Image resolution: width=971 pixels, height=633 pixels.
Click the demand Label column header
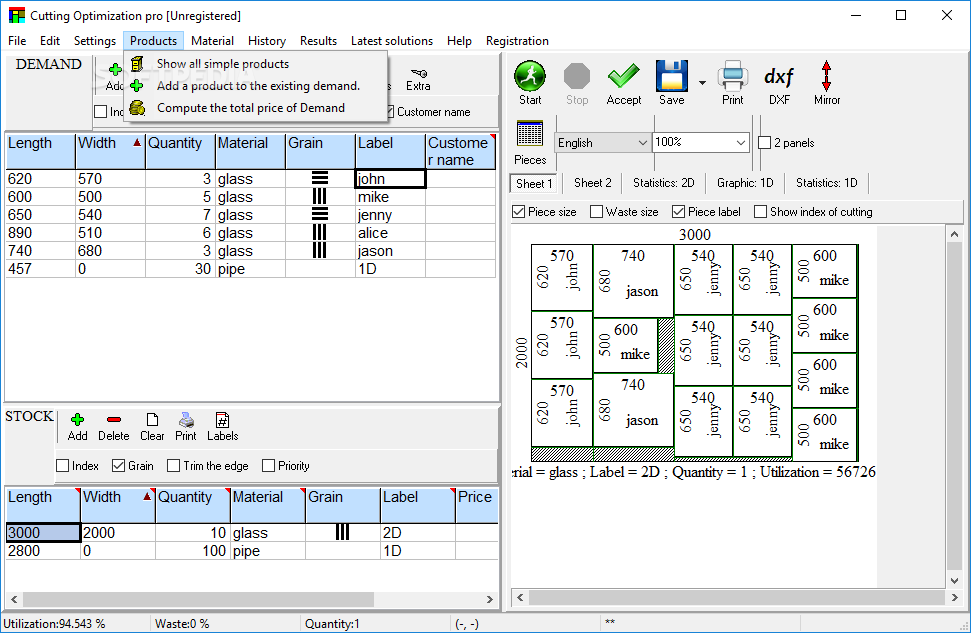click(391, 152)
